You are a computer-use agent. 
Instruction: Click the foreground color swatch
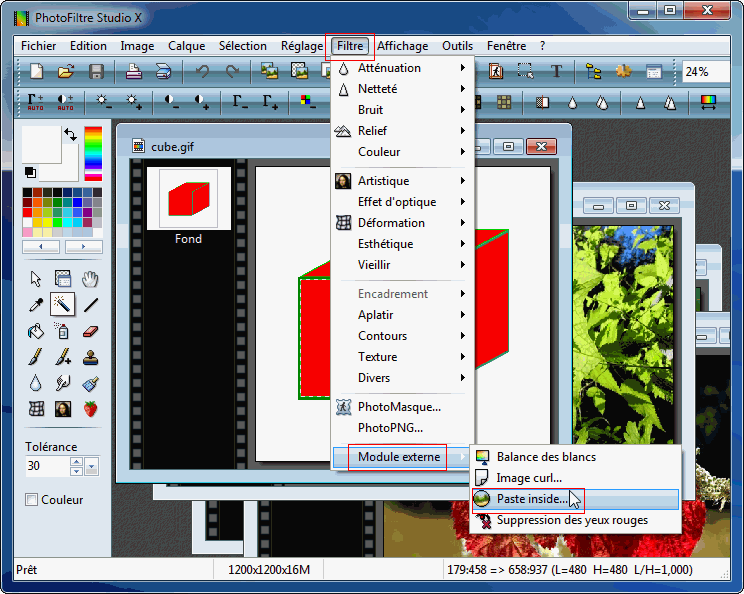pos(42,145)
